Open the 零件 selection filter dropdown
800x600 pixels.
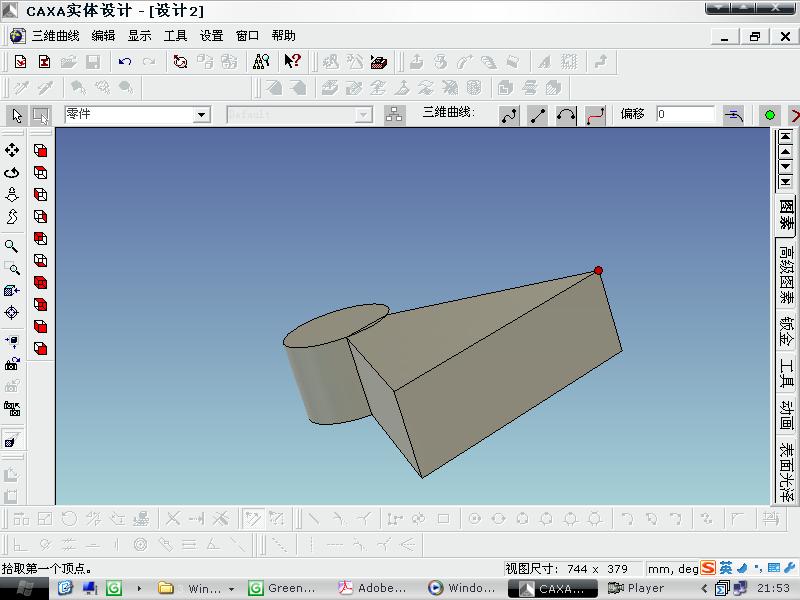[201, 115]
